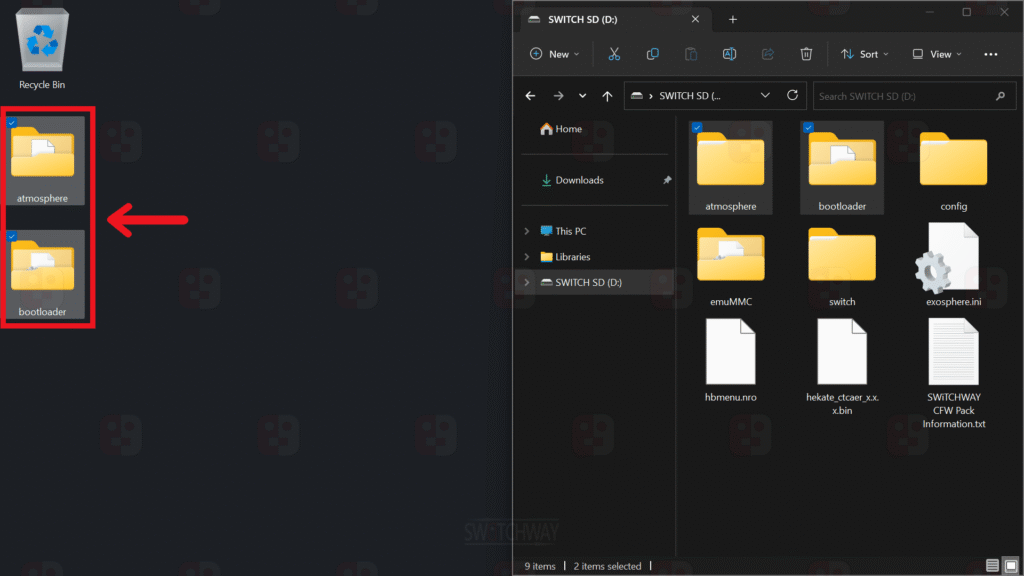
Task: Click the Paste clipboard icon
Action: pos(691,54)
